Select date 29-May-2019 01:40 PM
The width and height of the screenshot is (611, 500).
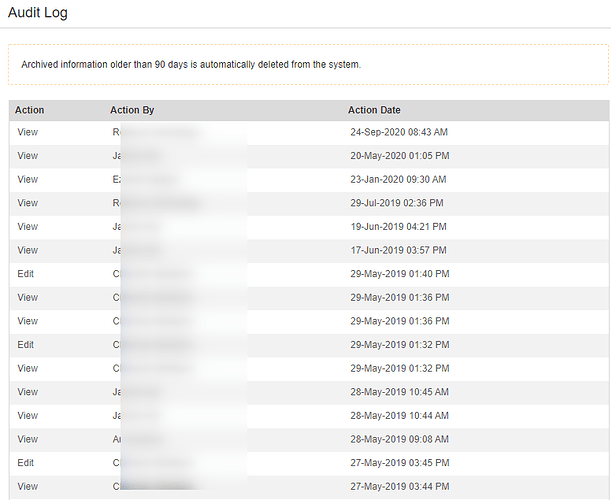tap(399, 274)
